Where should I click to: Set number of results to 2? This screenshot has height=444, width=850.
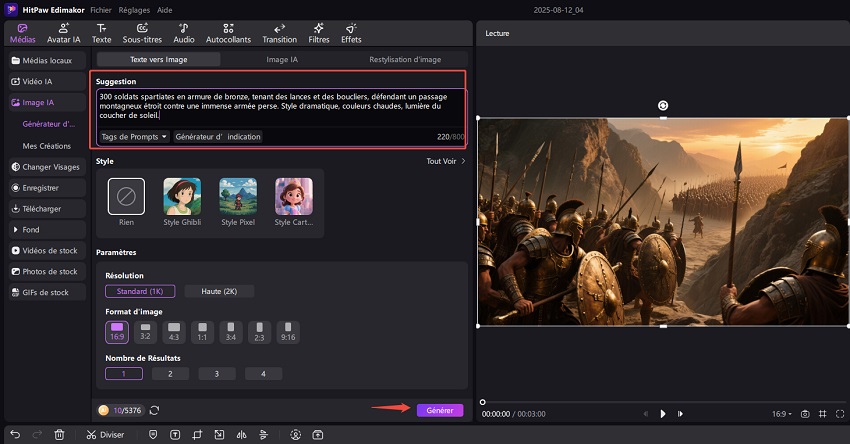pyautogui.click(x=170, y=374)
